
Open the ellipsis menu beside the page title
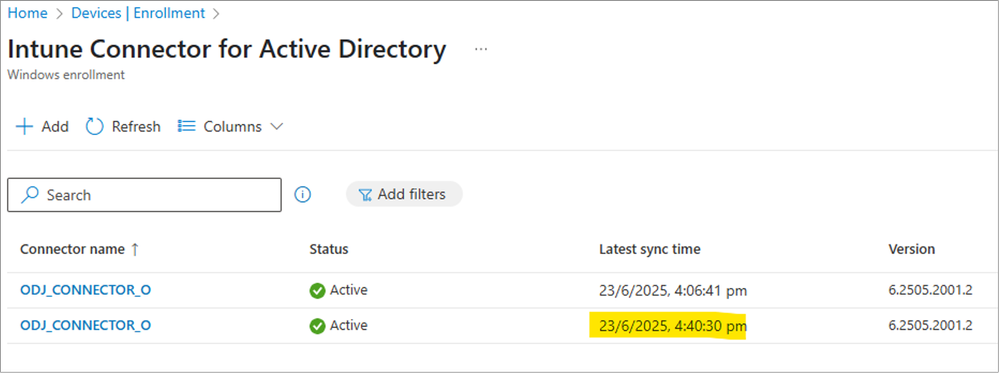[481, 50]
